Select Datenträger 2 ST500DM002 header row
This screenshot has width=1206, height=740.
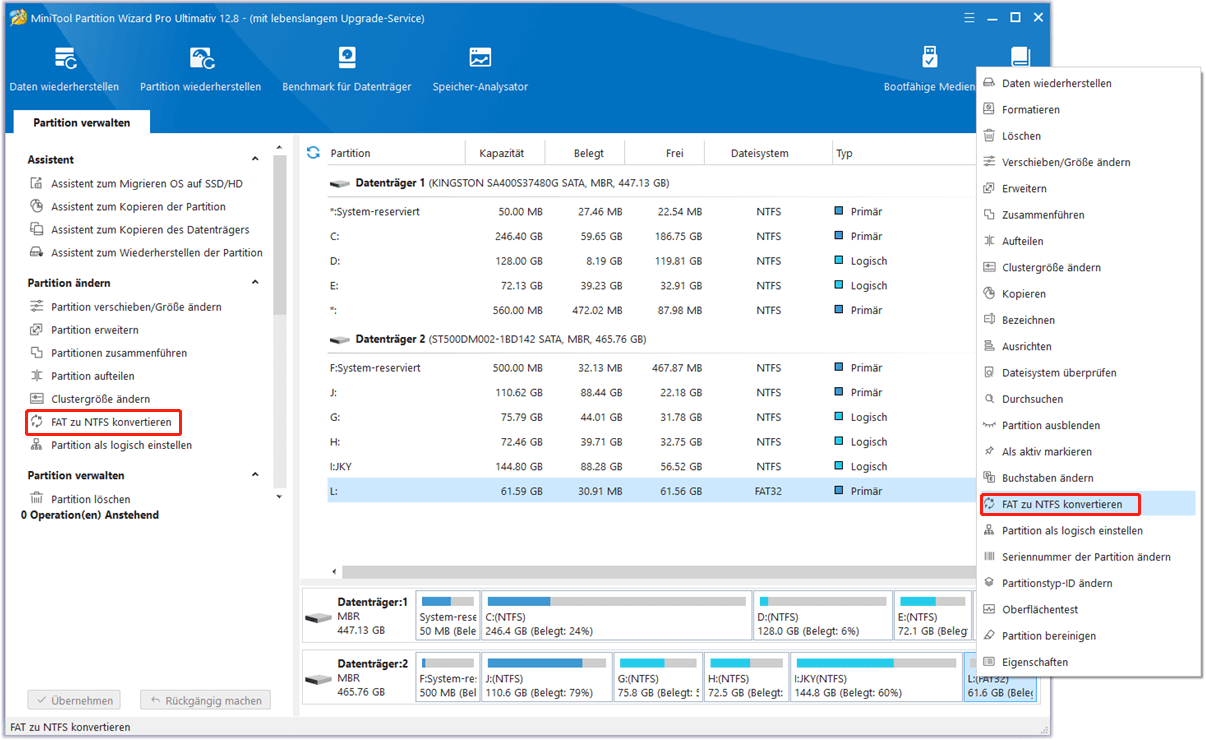point(651,339)
